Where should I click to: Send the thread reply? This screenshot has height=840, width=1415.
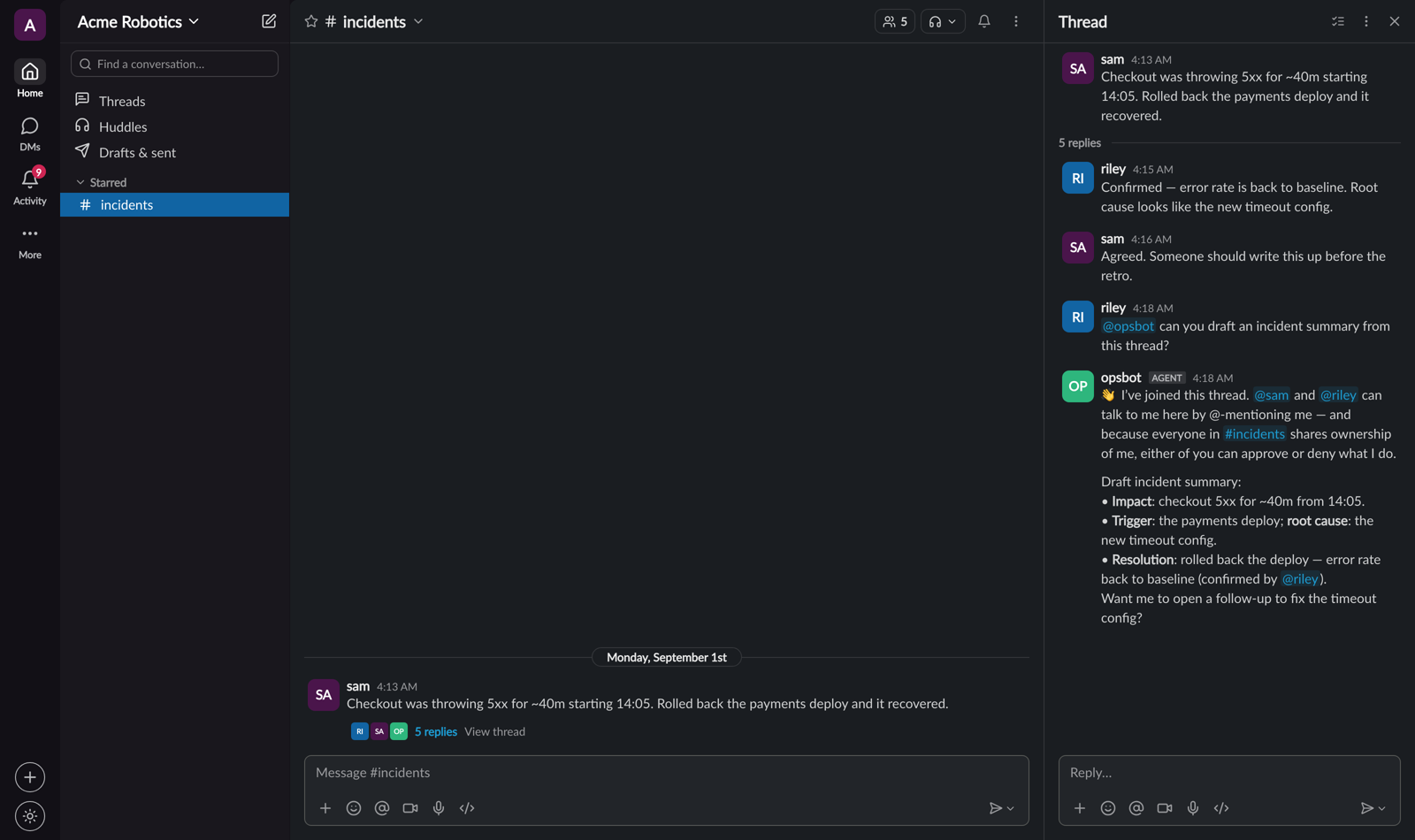[1366, 808]
